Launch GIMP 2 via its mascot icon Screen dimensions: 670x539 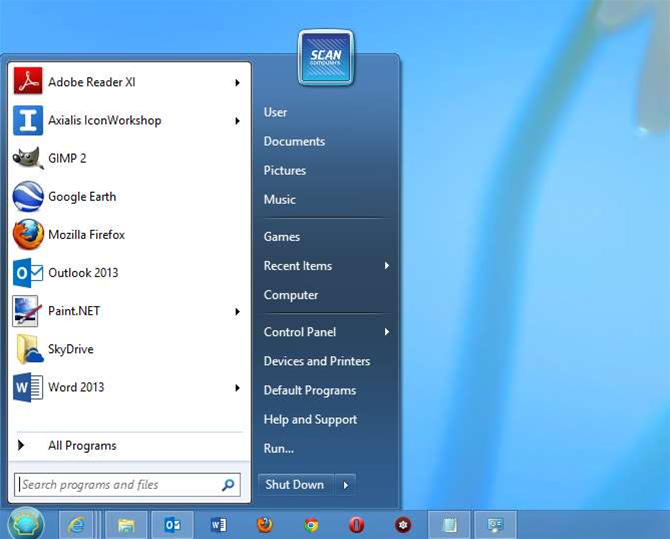click(x=28, y=158)
